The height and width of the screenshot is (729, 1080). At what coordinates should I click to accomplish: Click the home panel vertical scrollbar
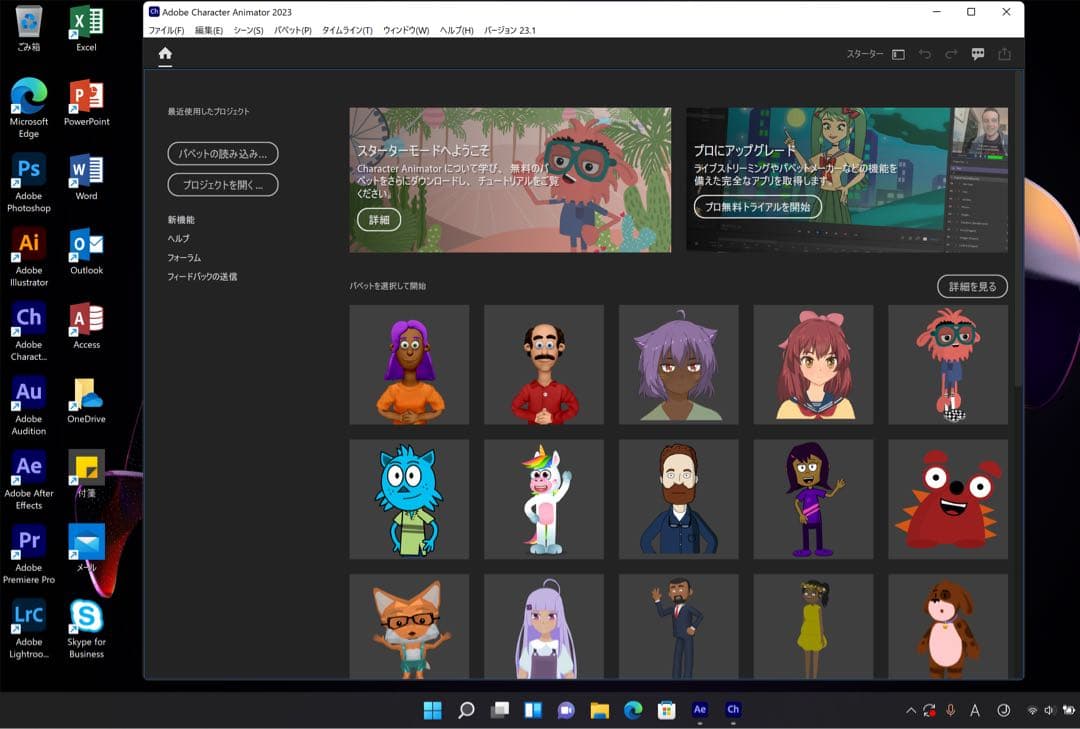point(1017,227)
